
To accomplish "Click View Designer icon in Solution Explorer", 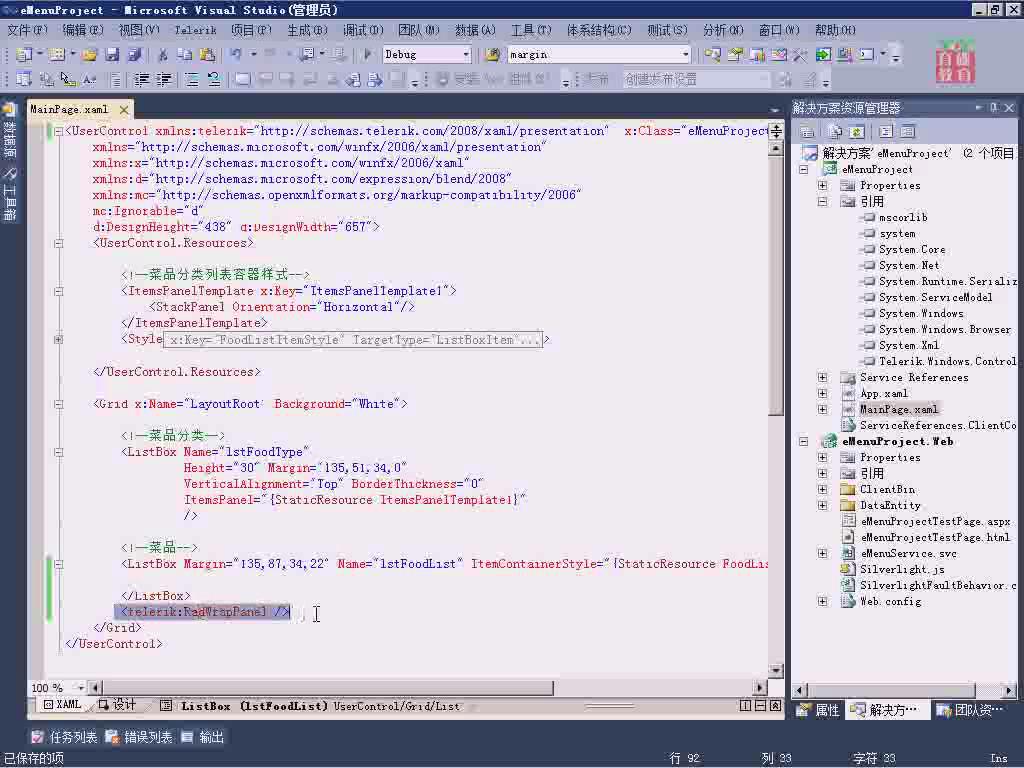I will coord(908,132).
